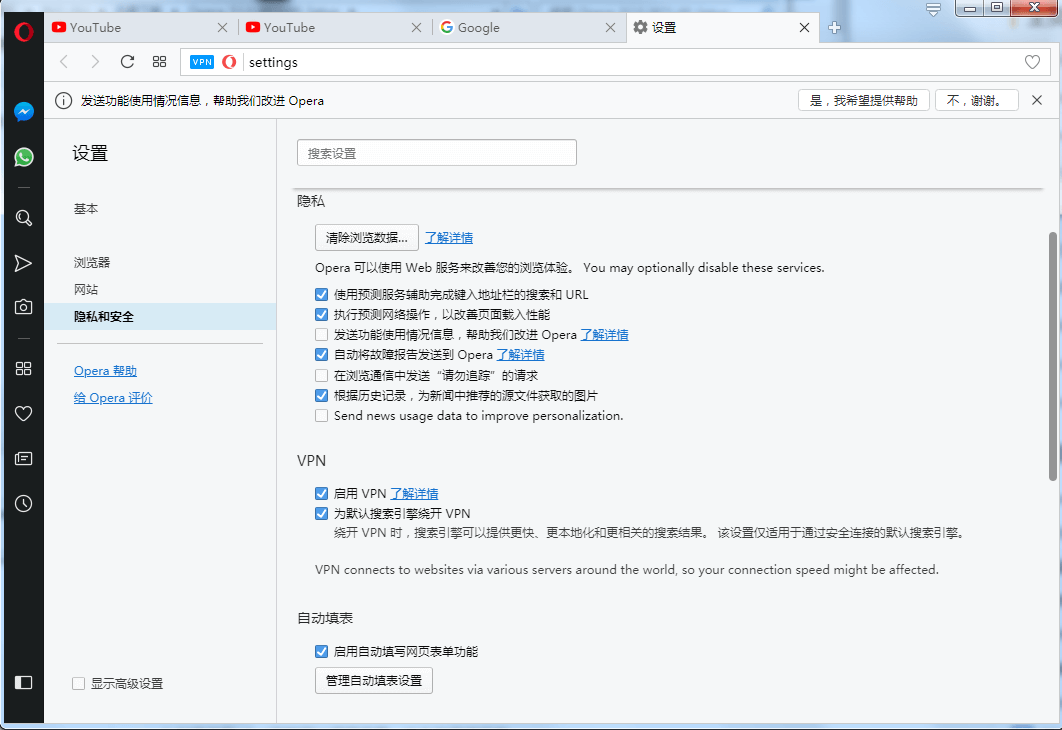Viewport: 1062px width, 730px height.
Task: Toggle prediction service for address bar search and URL
Action: click(322, 295)
